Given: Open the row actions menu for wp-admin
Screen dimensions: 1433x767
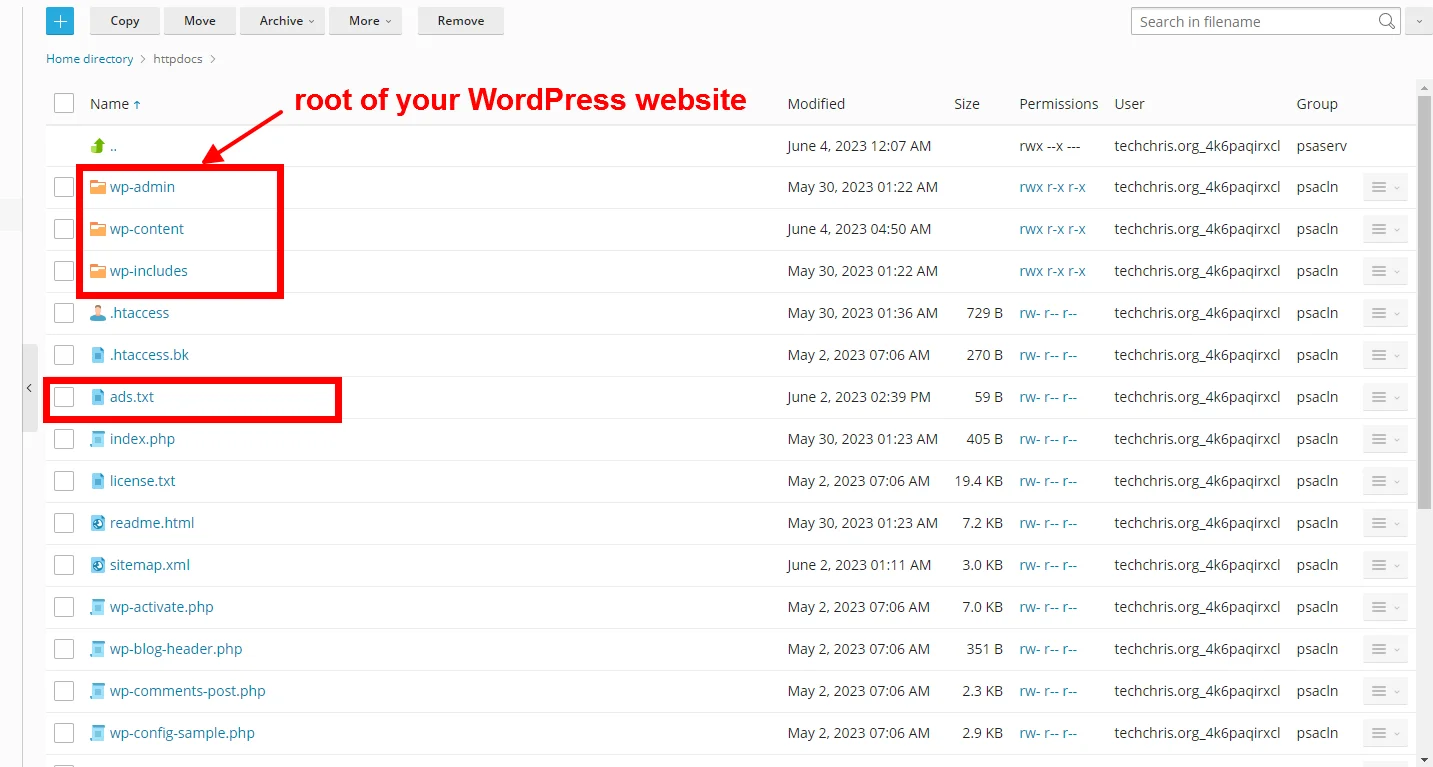Looking at the screenshot, I should click(1384, 187).
